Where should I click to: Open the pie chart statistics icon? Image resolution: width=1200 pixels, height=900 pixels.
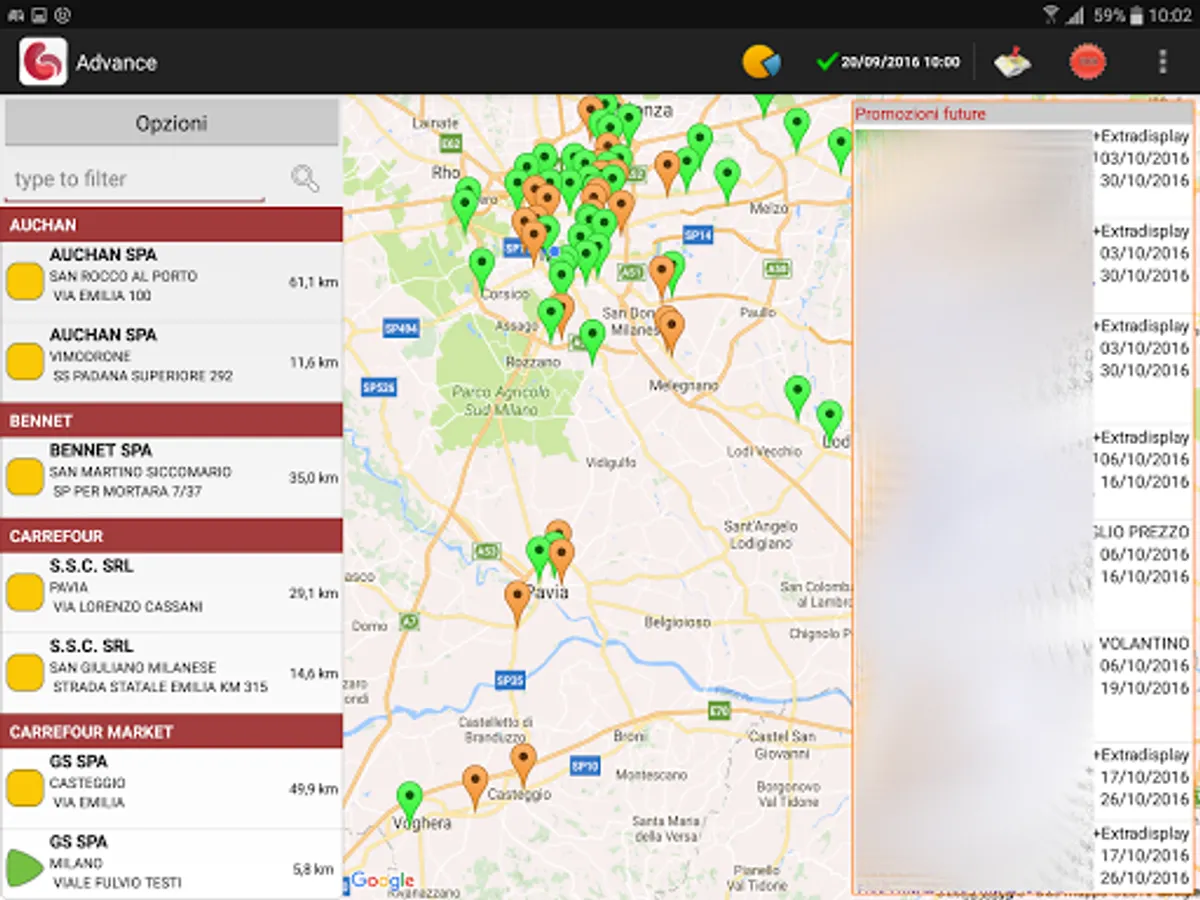(762, 62)
